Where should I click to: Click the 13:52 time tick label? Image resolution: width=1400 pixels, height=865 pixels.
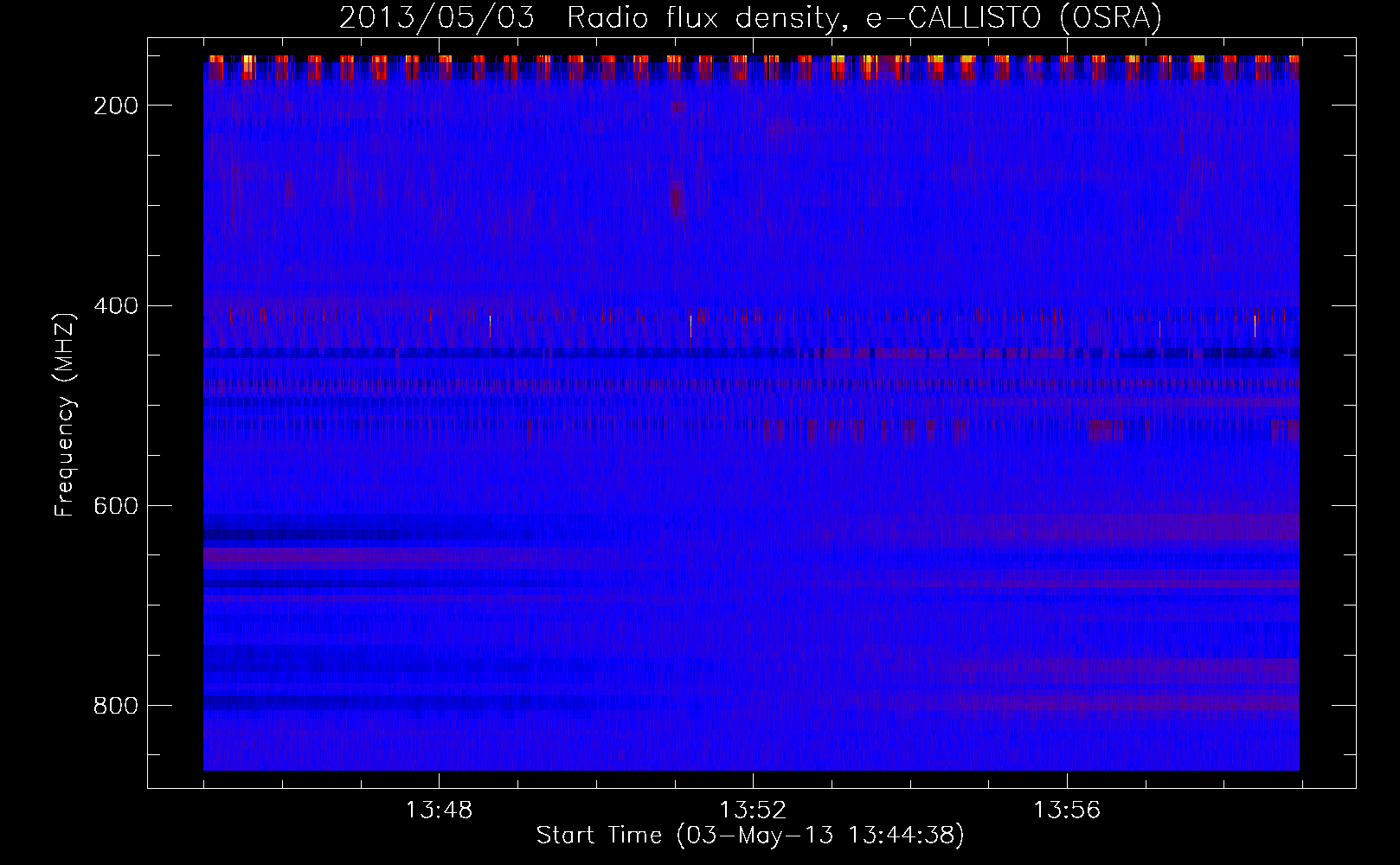(753, 811)
